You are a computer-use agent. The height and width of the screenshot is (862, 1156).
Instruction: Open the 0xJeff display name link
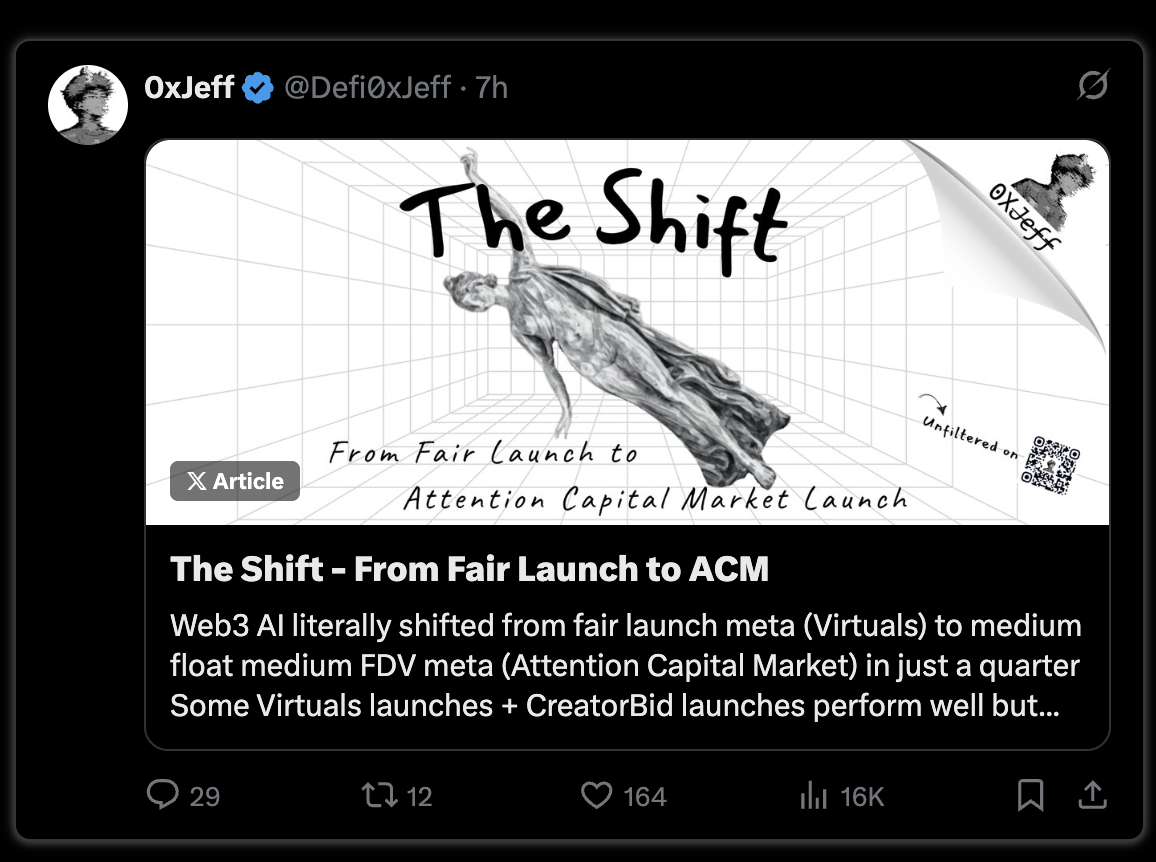pos(189,88)
